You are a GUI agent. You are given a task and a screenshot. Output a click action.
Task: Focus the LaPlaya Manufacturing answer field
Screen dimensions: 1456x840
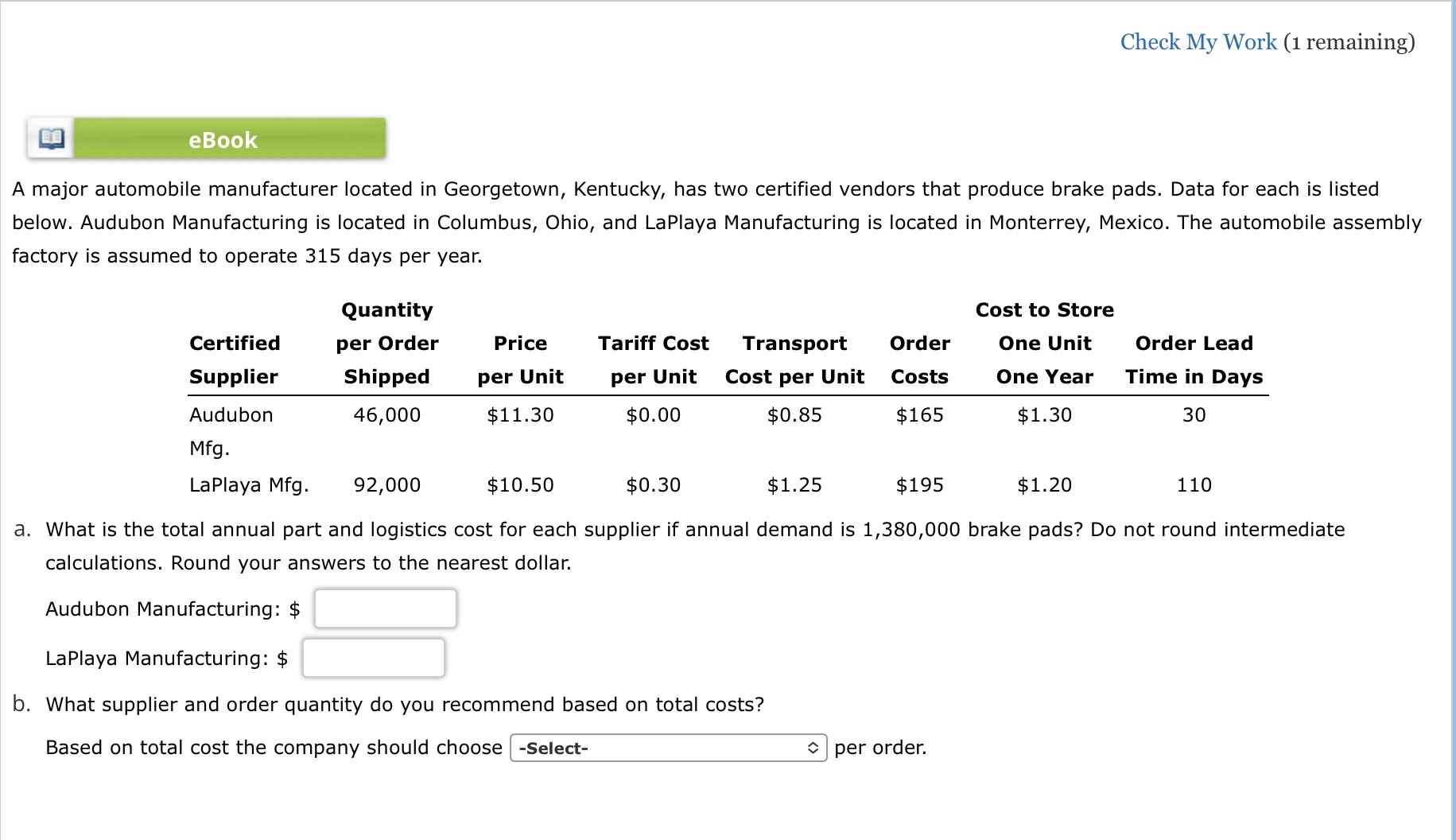click(374, 658)
